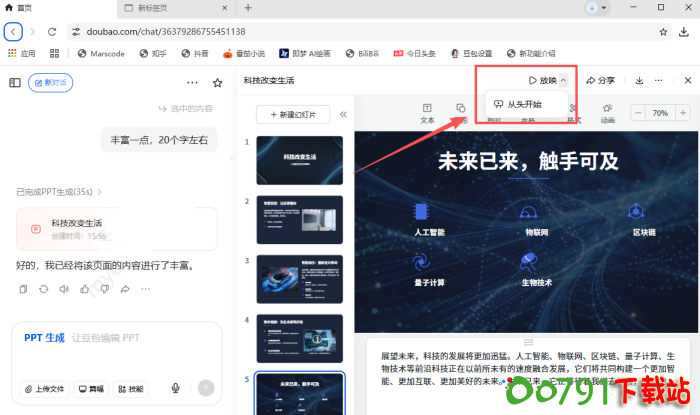Open the 动画 animation tool
Image resolution: width=700 pixels, height=415 pixels.
click(607, 112)
